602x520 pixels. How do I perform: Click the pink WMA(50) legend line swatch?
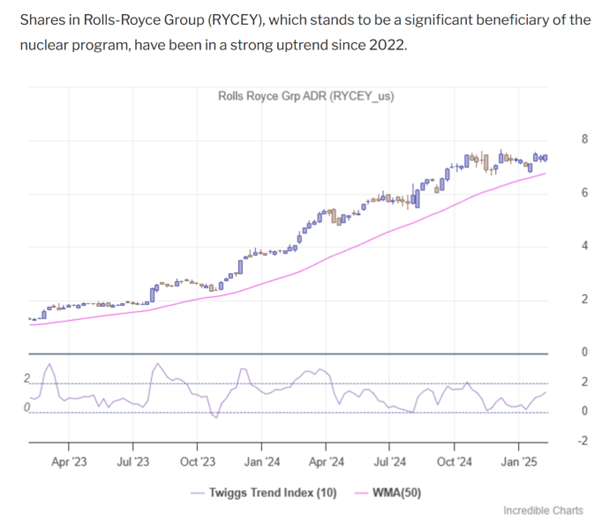(x=361, y=493)
